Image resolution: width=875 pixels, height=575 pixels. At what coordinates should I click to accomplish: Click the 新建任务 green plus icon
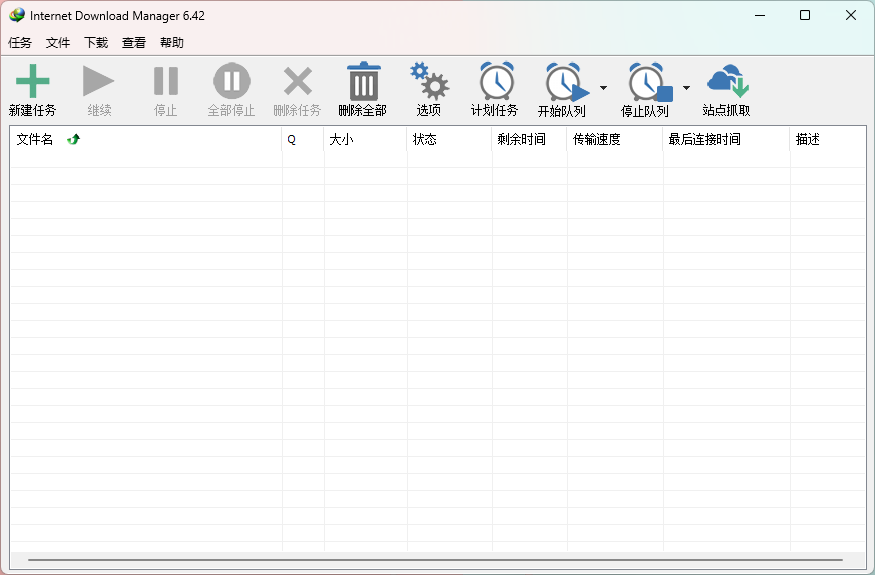coord(32,81)
